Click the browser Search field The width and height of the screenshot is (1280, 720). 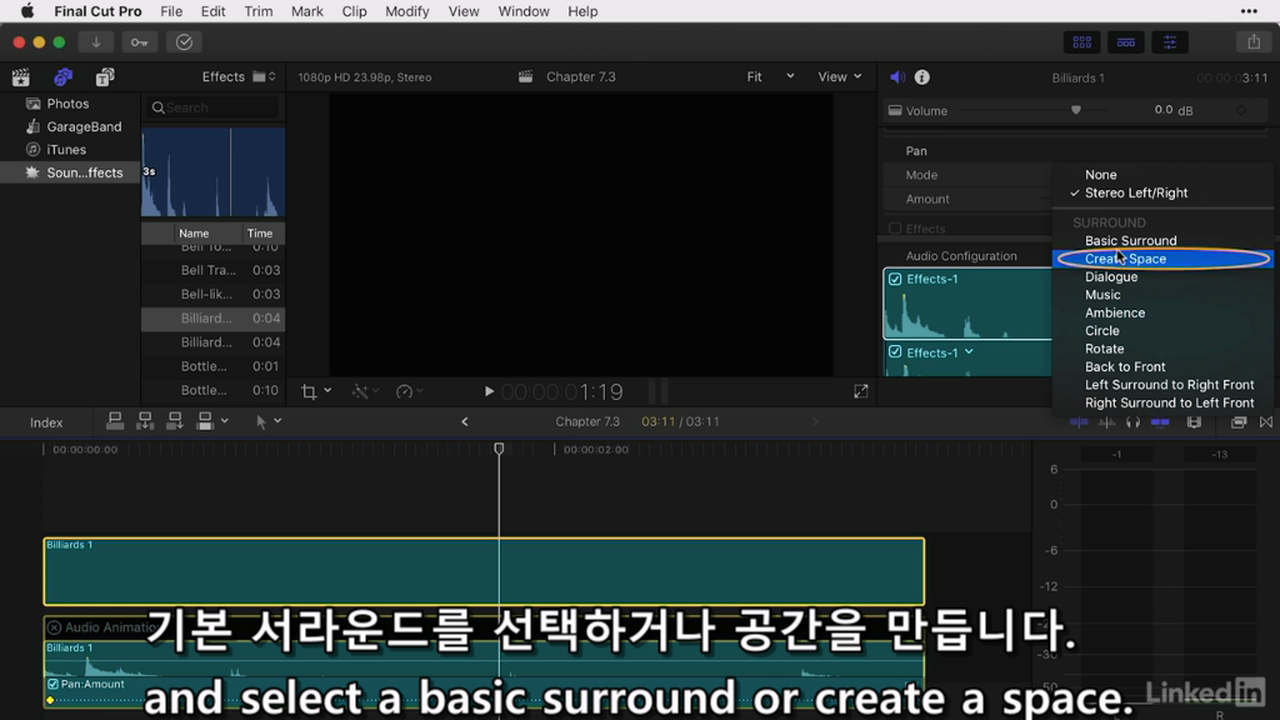click(213, 108)
